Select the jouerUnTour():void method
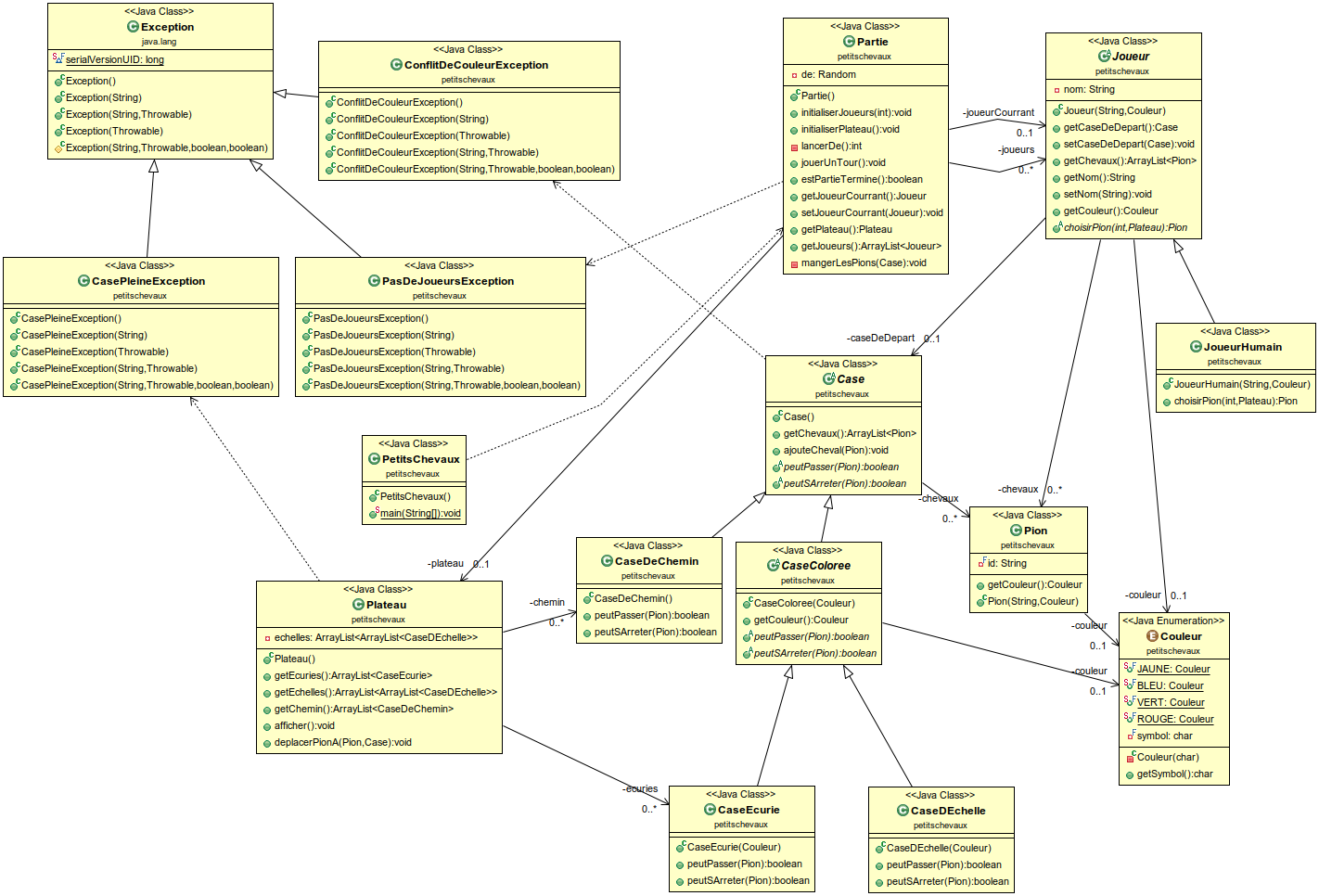This screenshot has width=1319, height=896. (842, 162)
